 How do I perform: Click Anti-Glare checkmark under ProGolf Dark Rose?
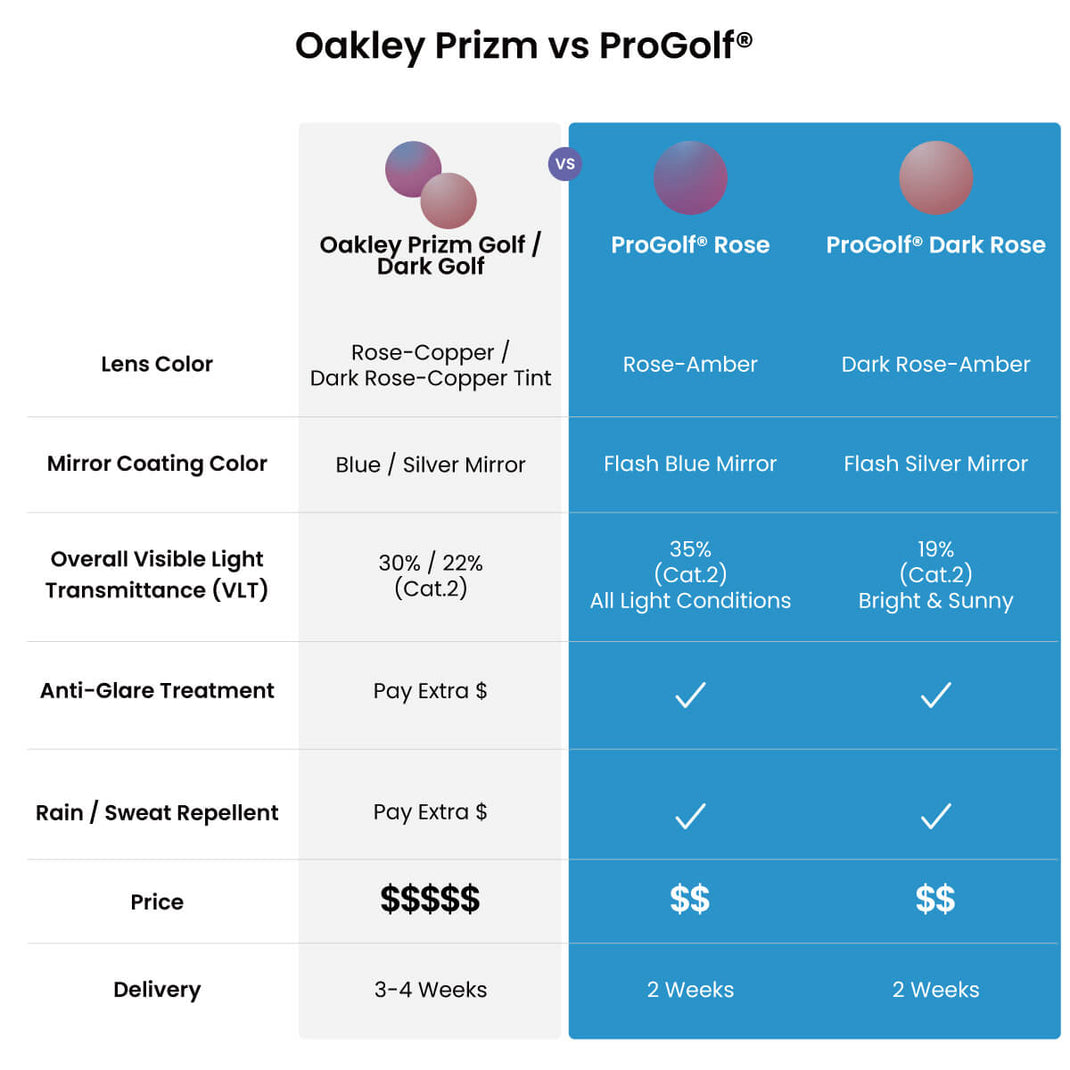pos(936,695)
